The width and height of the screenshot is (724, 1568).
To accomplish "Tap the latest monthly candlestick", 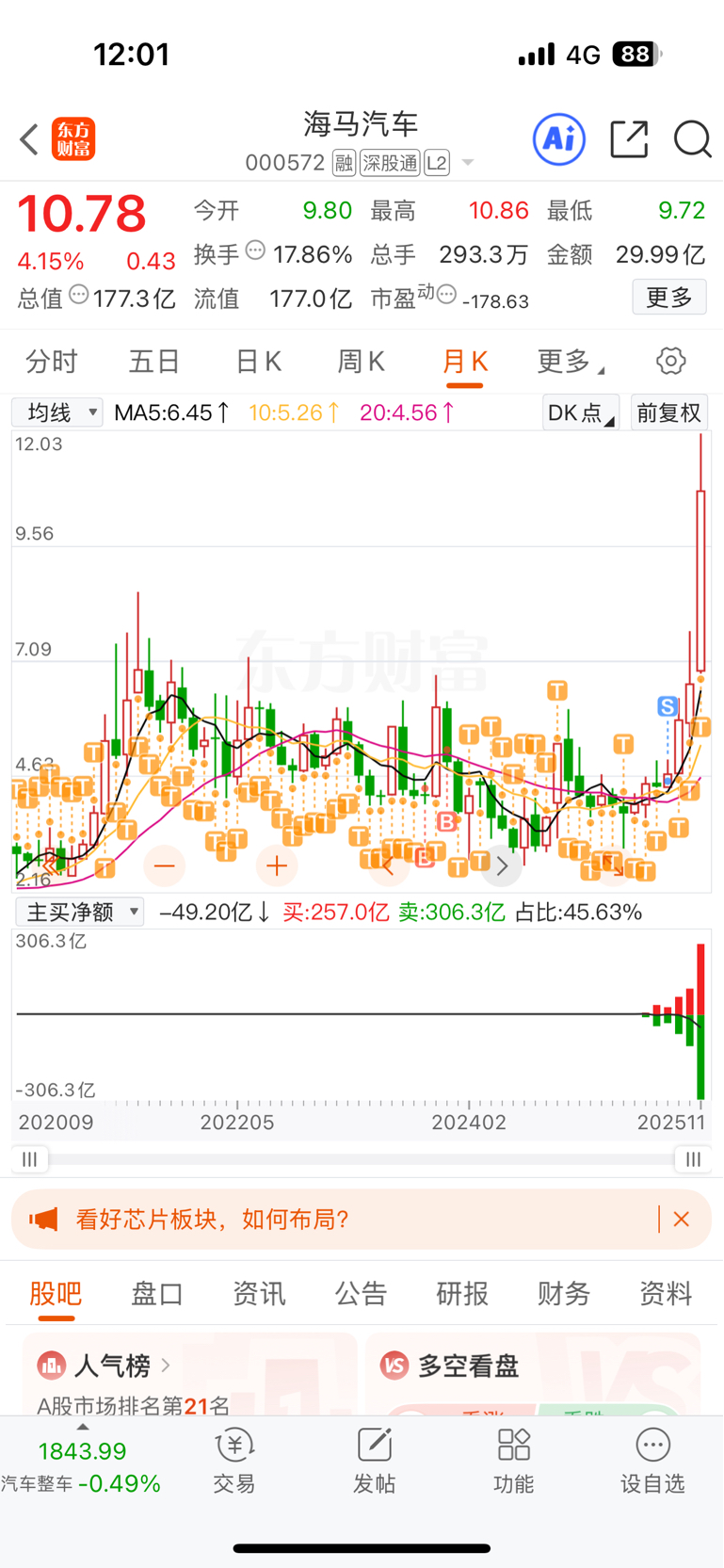I will click(701, 580).
